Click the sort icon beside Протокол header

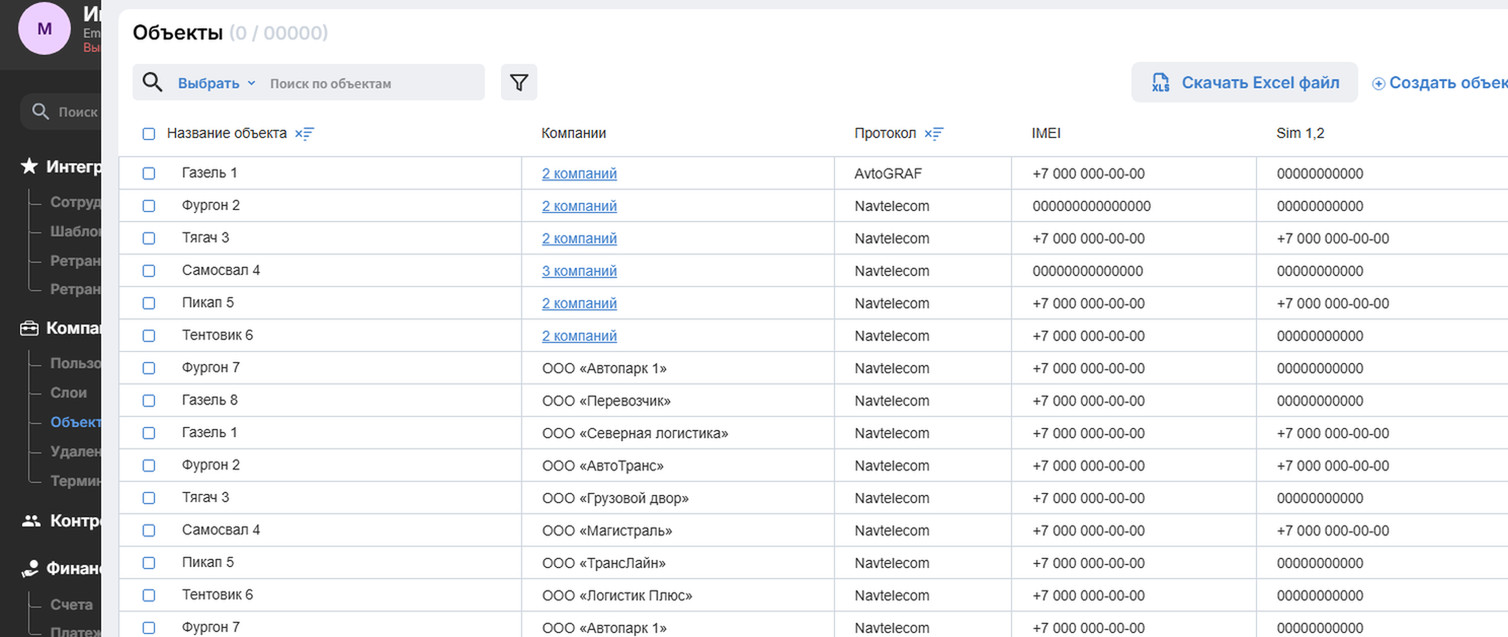934,134
